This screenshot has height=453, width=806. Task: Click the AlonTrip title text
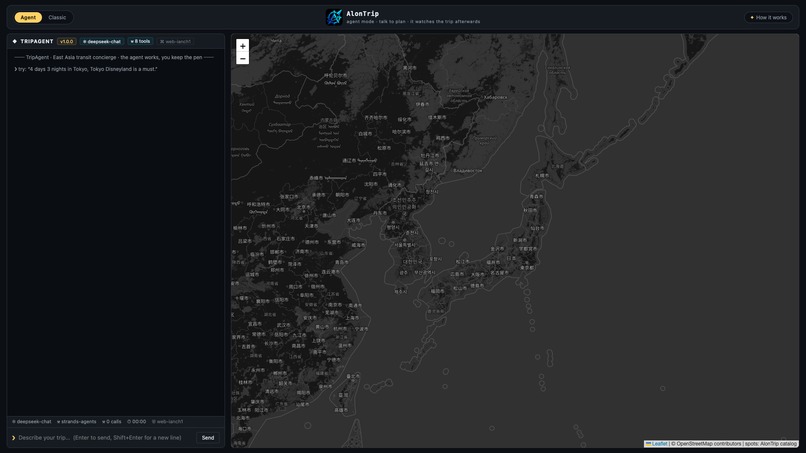(x=362, y=13)
